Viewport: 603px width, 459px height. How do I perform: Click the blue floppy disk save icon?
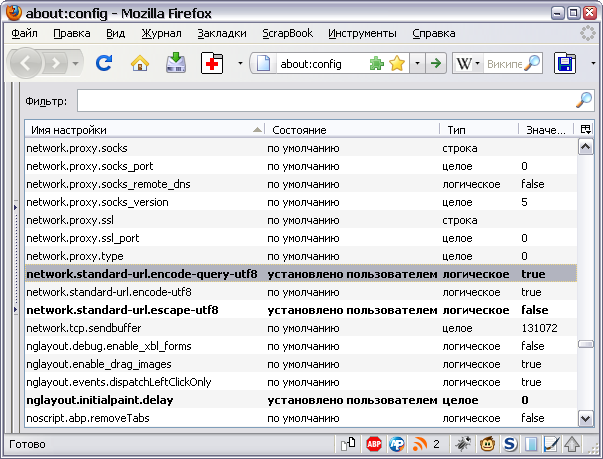tap(565, 63)
